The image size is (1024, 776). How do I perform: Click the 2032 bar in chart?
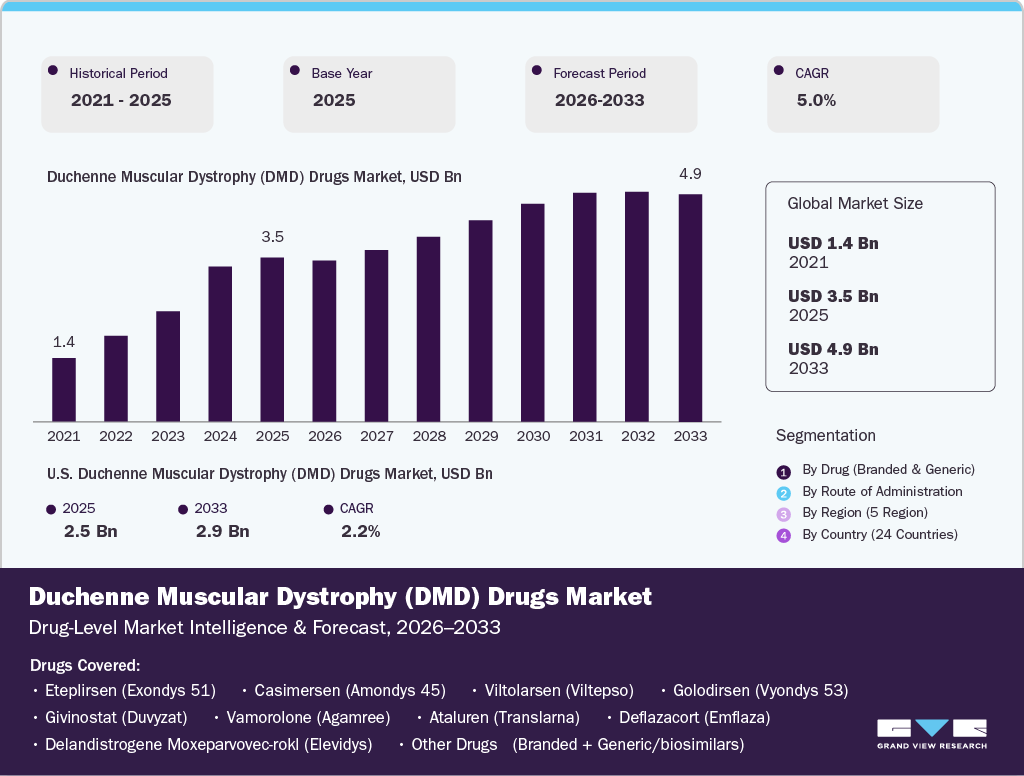click(x=637, y=306)
